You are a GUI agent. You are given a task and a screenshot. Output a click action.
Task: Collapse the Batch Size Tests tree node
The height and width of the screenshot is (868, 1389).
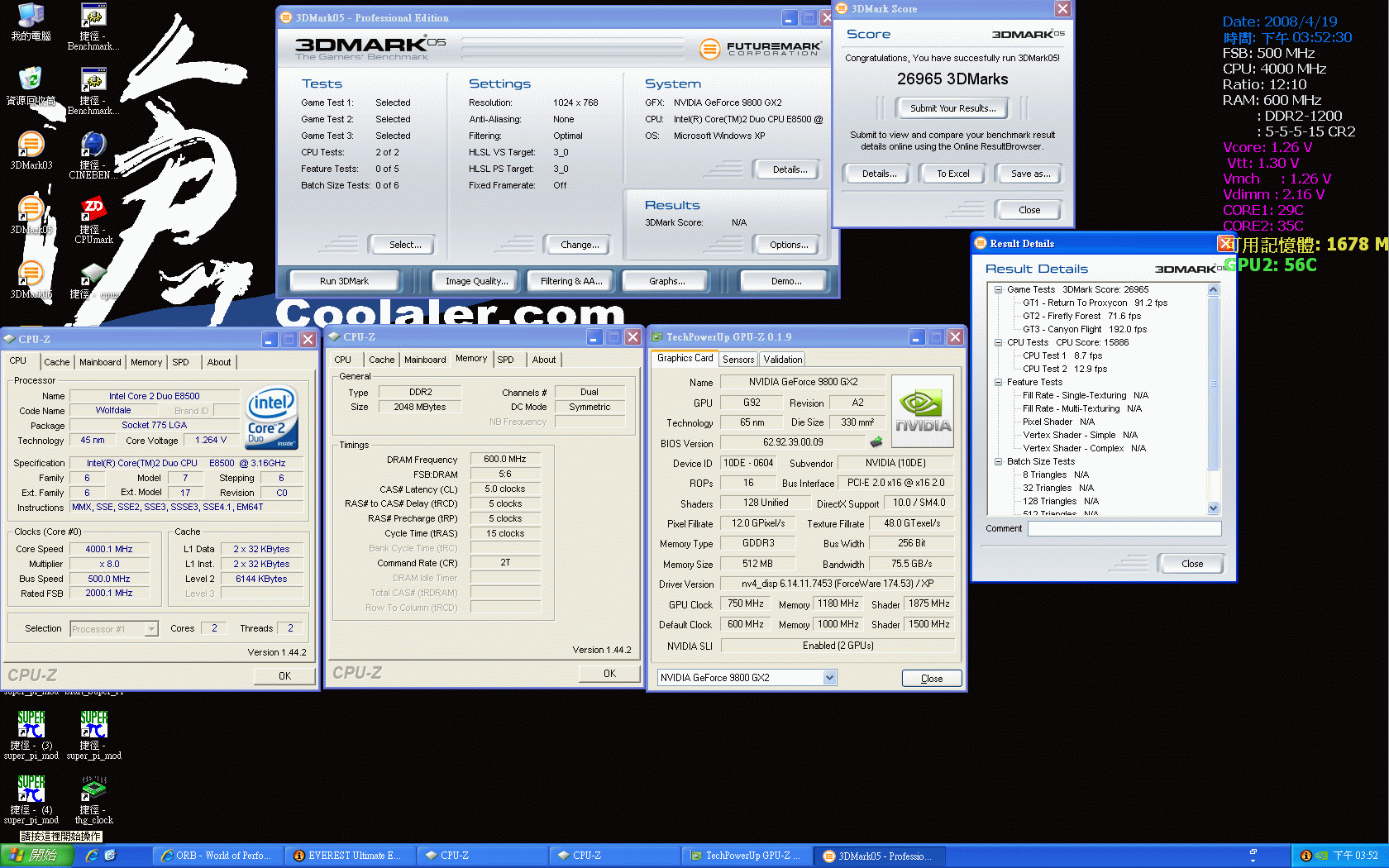[999, 461]
